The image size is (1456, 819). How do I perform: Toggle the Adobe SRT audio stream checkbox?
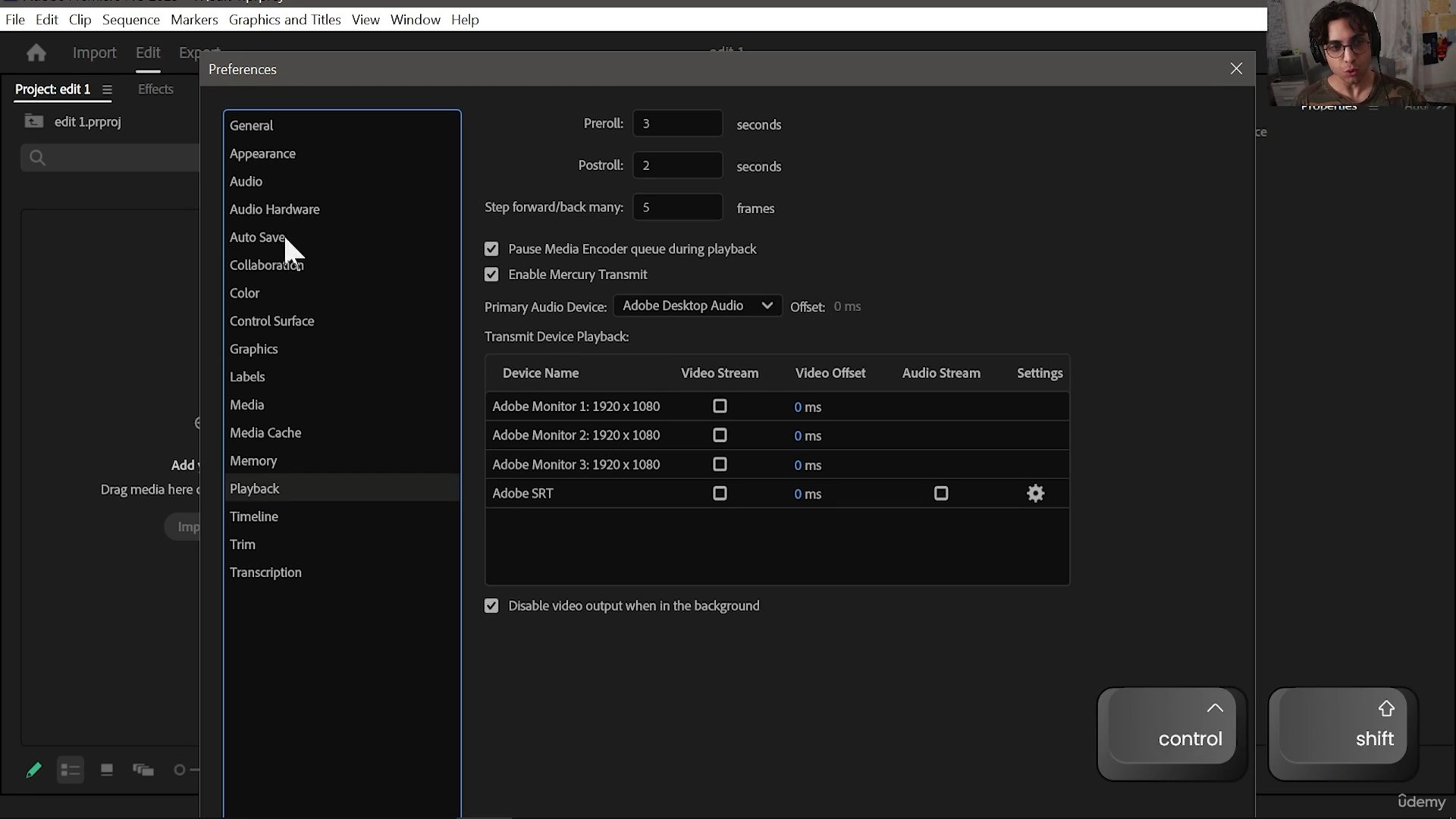coord(940,494)
